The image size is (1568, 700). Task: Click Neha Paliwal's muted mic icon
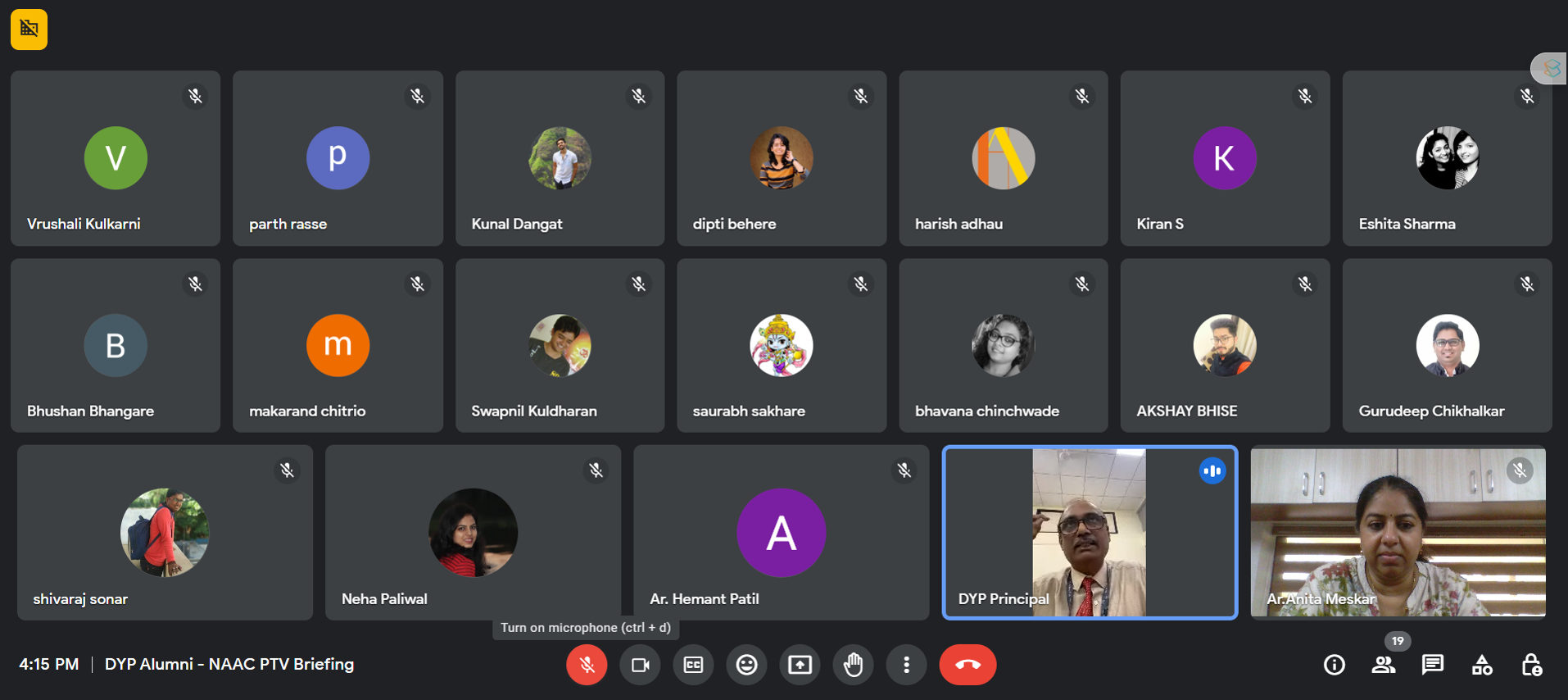[596, 470]
